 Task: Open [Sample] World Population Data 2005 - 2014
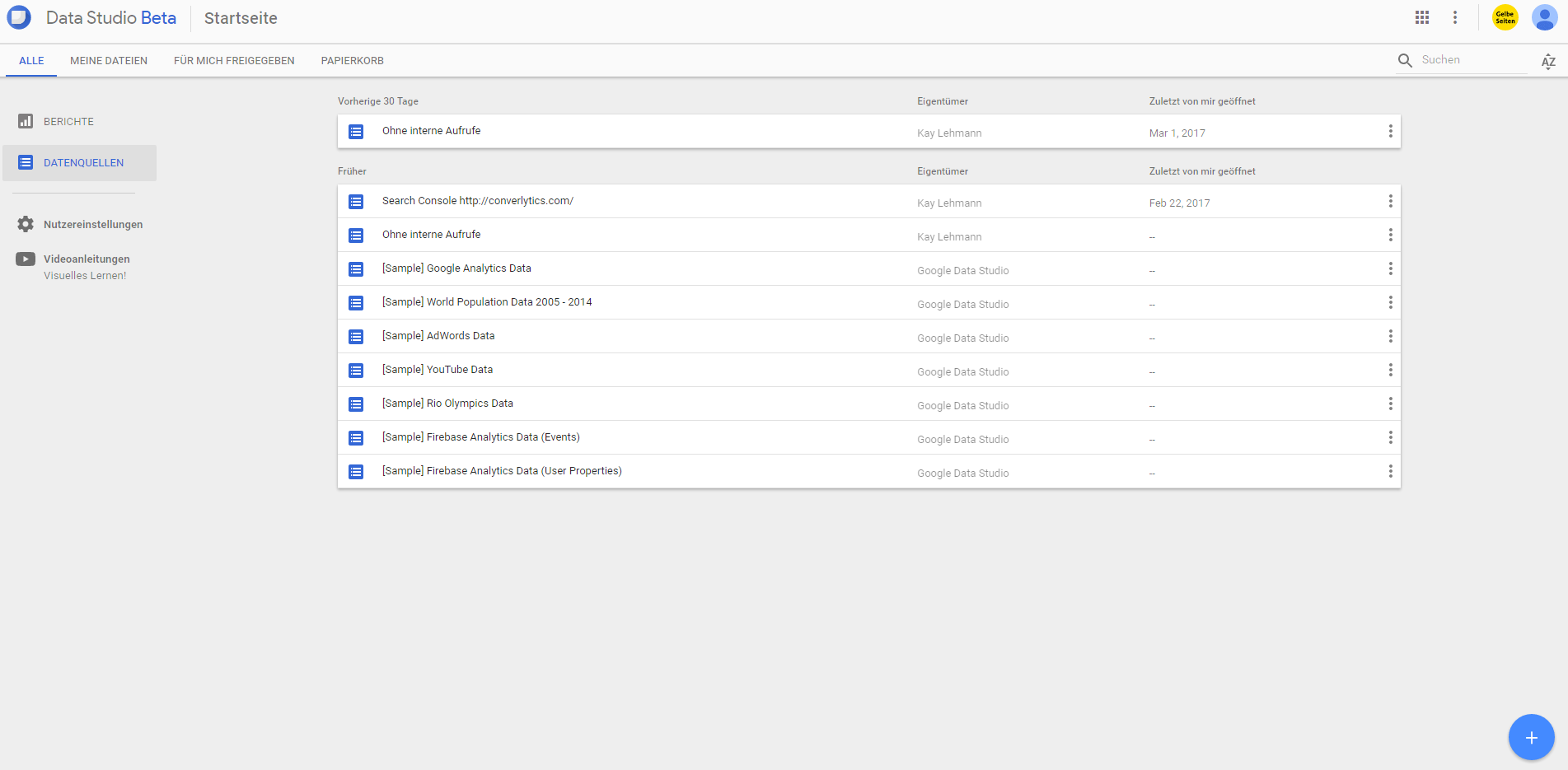coord(487,302)
